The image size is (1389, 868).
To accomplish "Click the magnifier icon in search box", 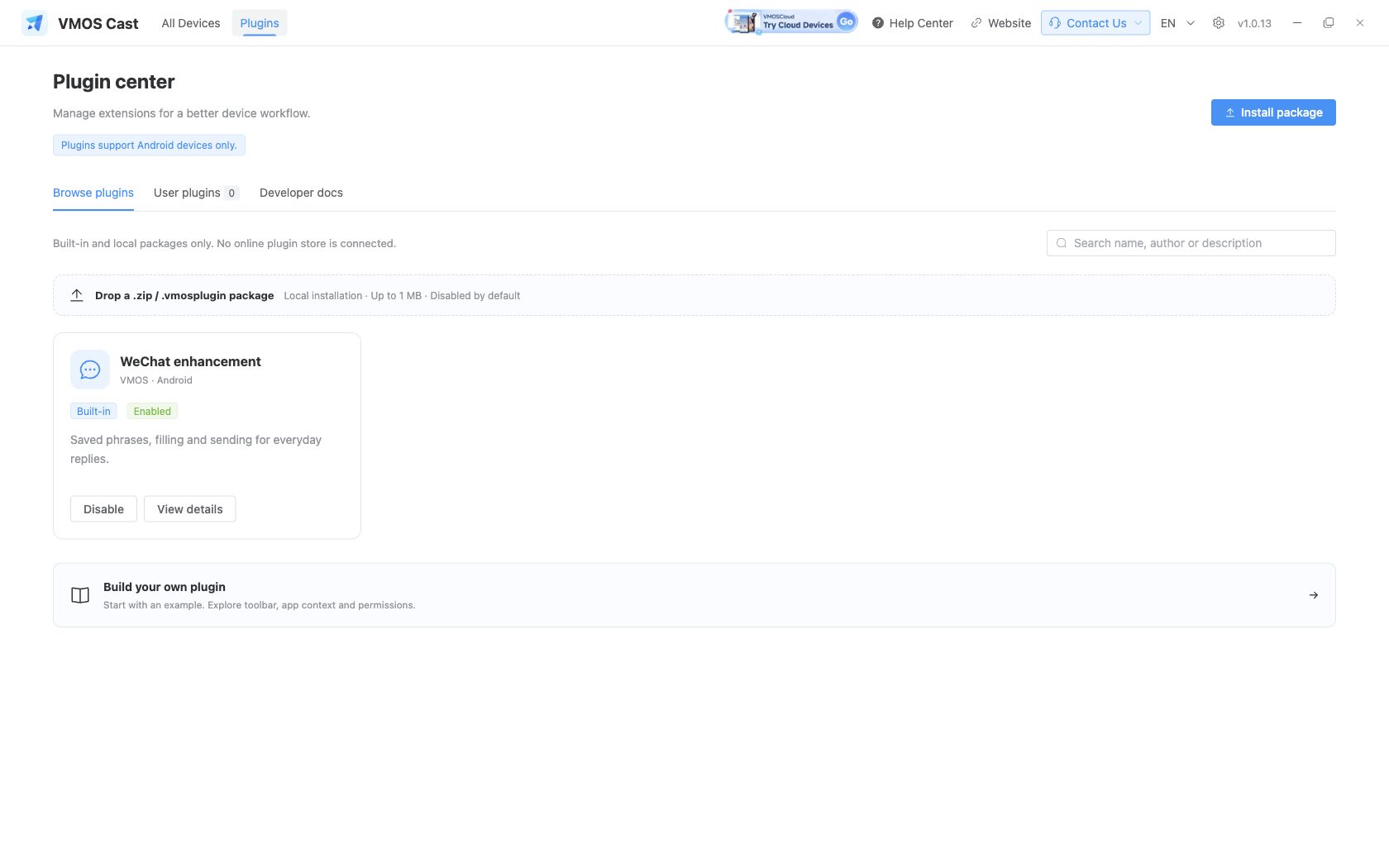I will click(1062, 243).
